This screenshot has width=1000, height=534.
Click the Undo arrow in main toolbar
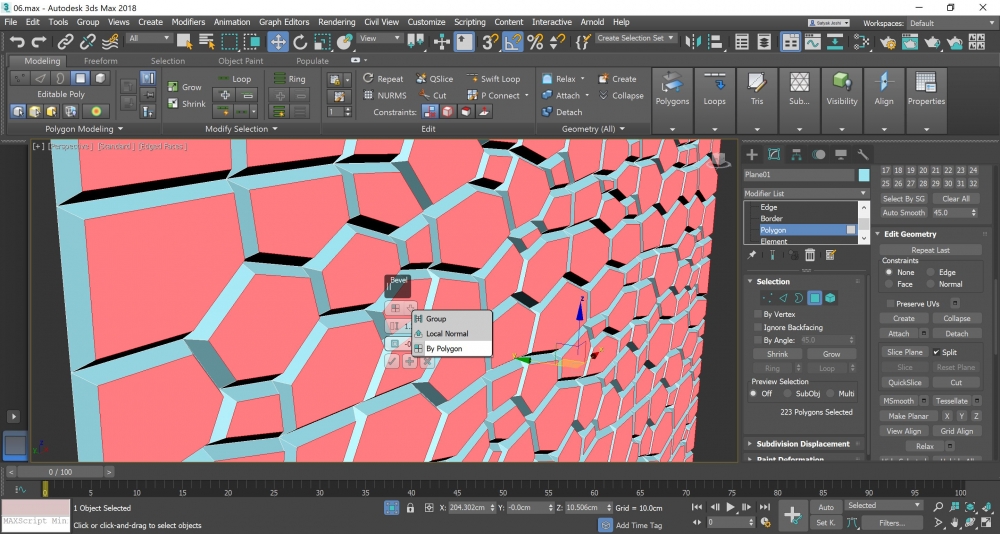tap(18, 41)
